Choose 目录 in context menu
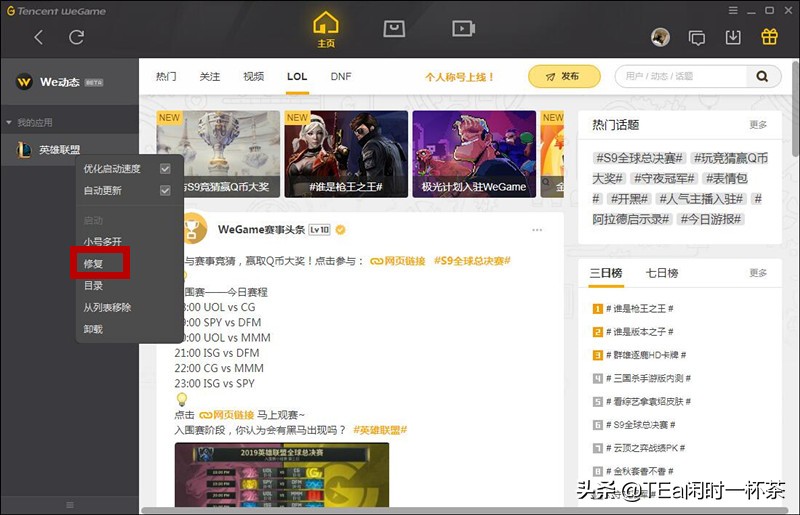 93,286
